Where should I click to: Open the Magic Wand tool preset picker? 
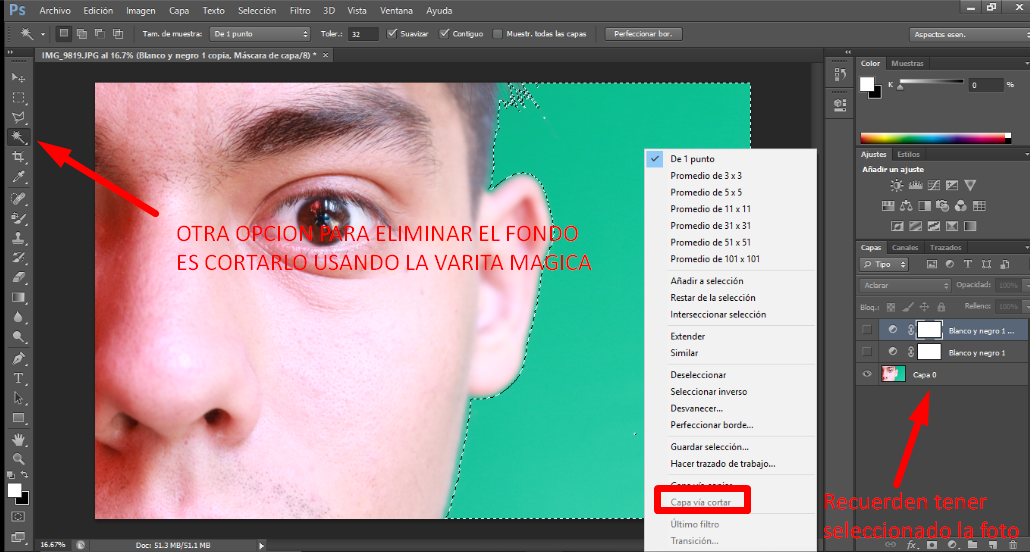(x=43, y=34)
